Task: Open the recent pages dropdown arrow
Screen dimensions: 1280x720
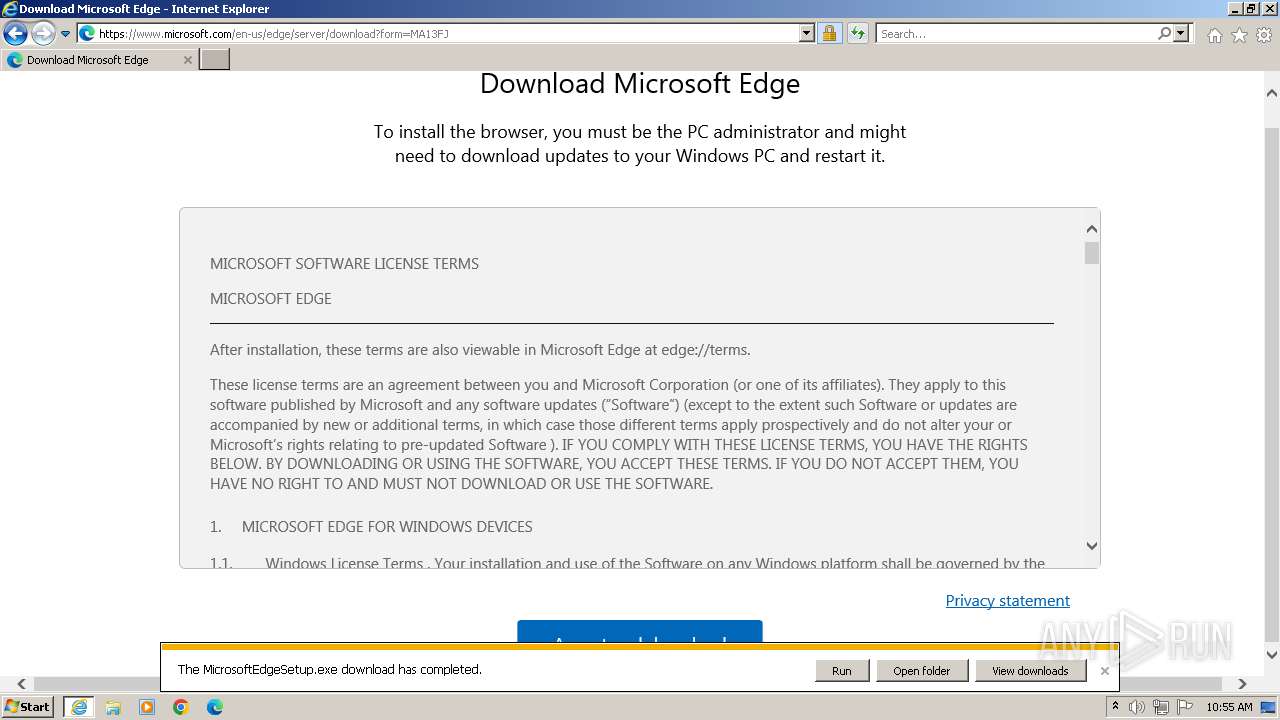Action: [x=66, y=34]
